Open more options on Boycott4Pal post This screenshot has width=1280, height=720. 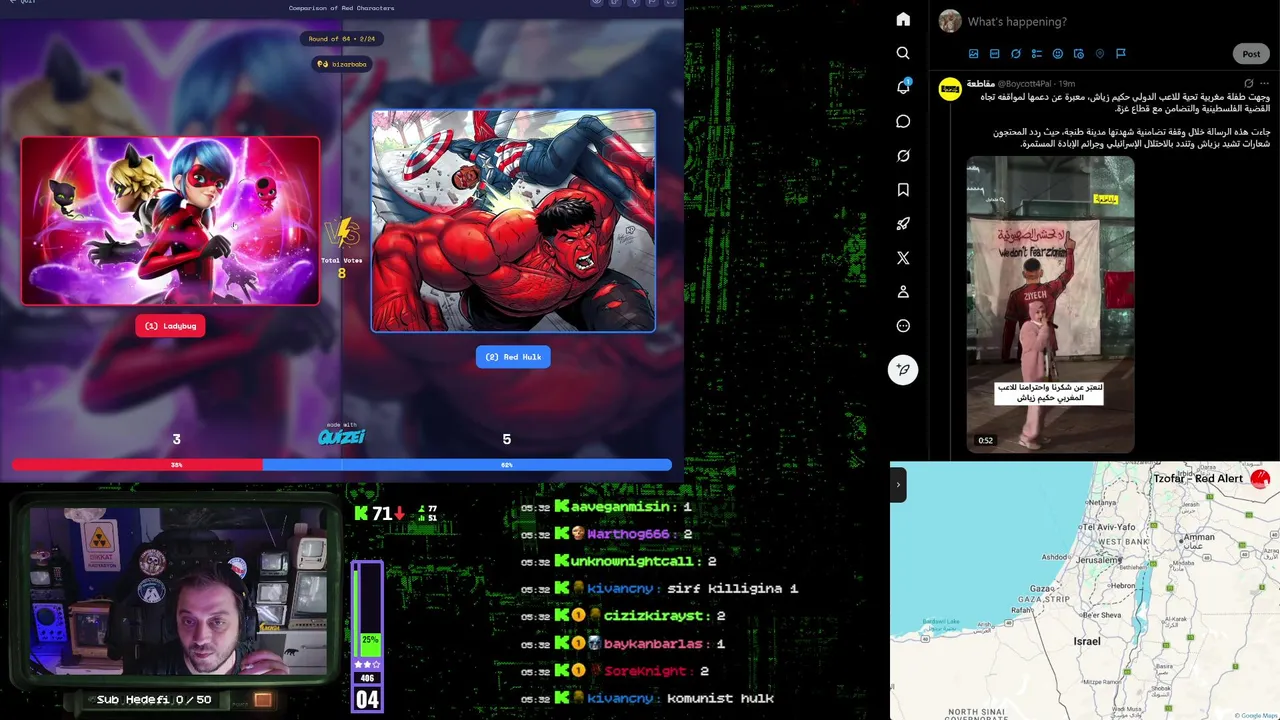pyautogui.click(x=1265, y=83)
